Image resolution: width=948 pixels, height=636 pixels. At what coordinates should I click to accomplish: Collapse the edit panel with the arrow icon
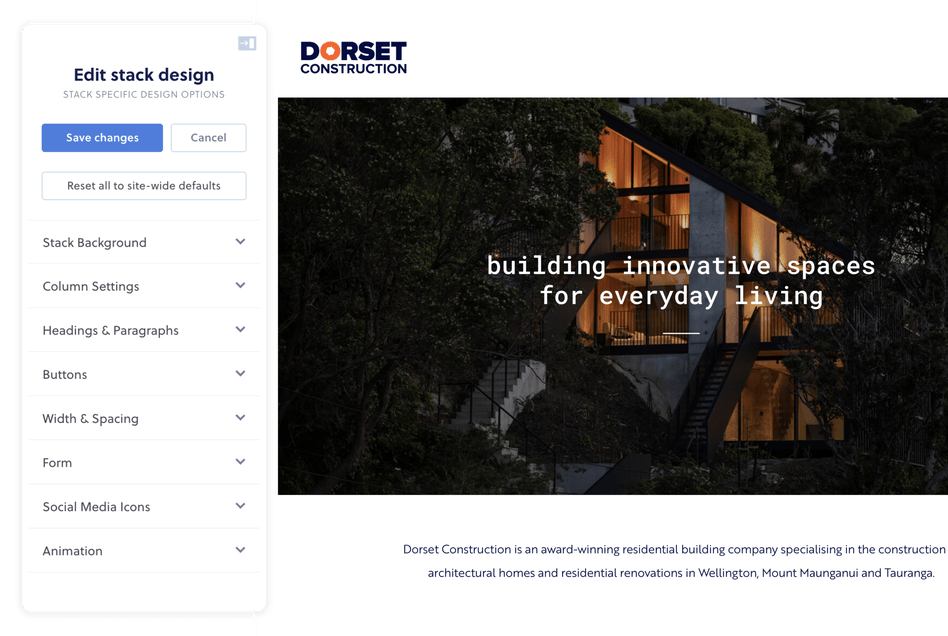click(x=247, y=44)
